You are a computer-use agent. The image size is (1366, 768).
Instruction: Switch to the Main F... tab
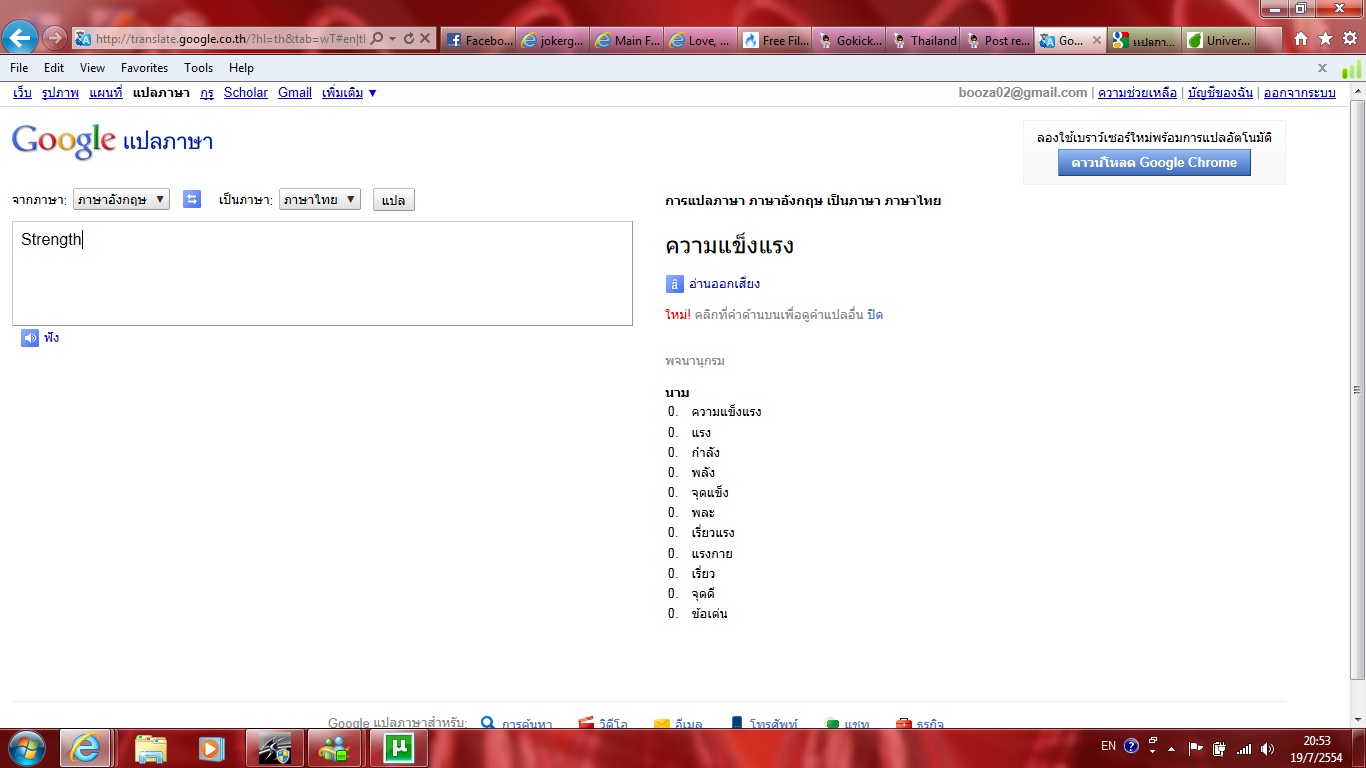[626, 40]
